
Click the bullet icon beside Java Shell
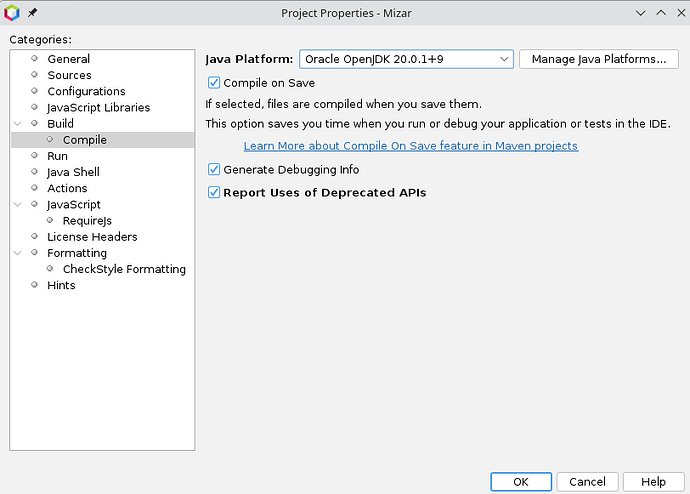[x=34, y=172]
